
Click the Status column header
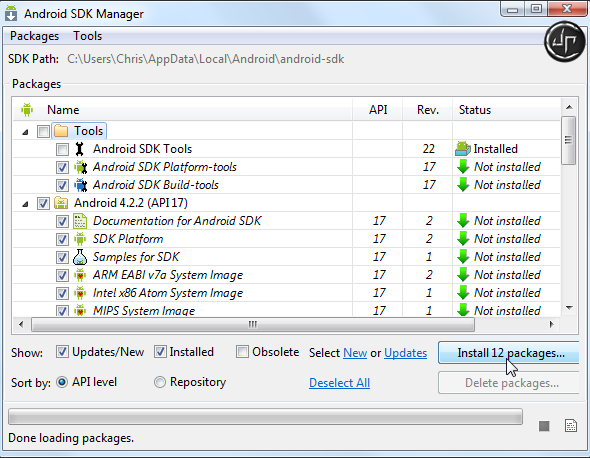[x=506, y=110]
